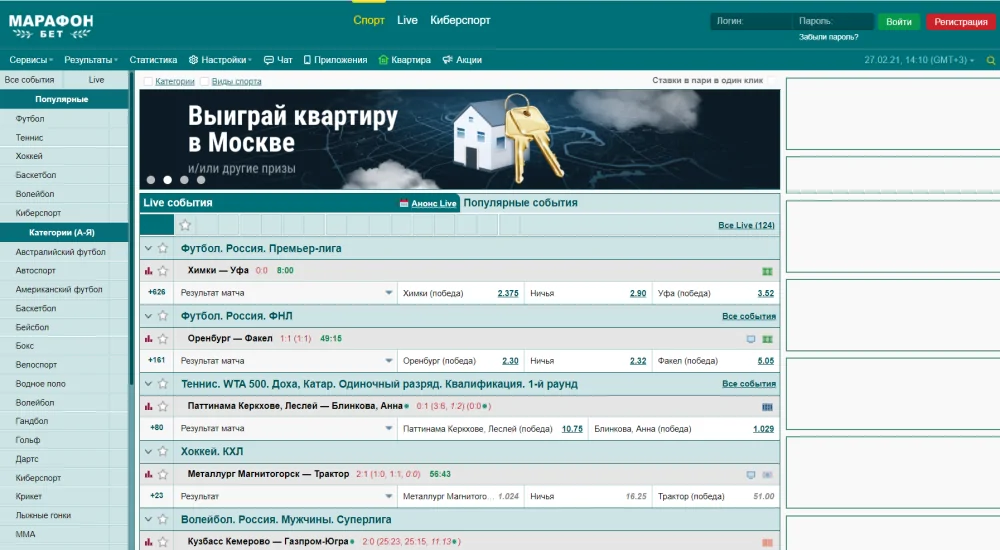
Task: Switch to Киберспорт top tab
Action: click(x=460, y=20)
